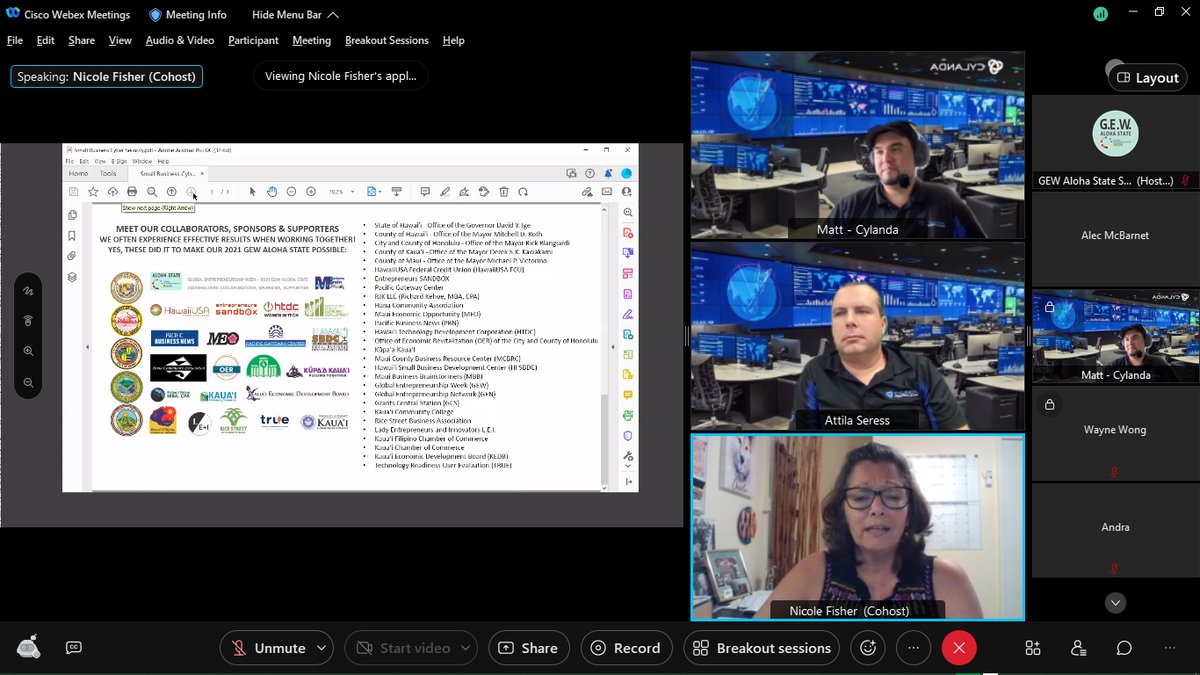1200x675 pixels.
Task: Open Acrobat E-Sign menu
Action: click(119, 160)
